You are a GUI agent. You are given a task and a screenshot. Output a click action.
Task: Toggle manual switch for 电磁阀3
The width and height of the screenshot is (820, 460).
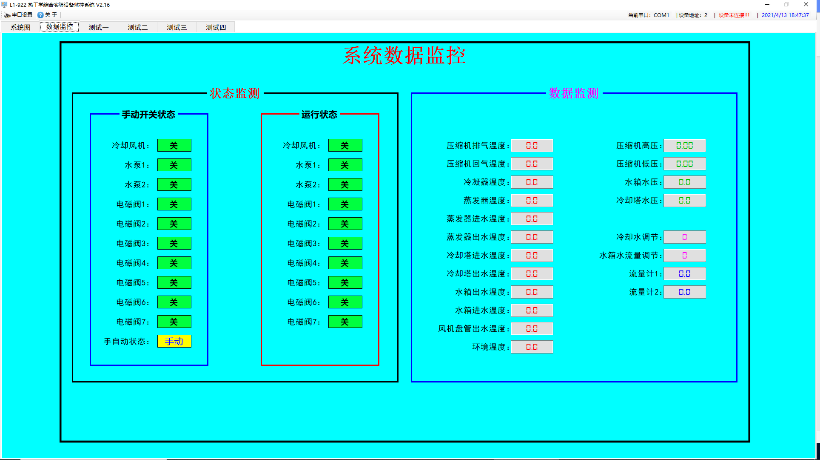point(173,243)
